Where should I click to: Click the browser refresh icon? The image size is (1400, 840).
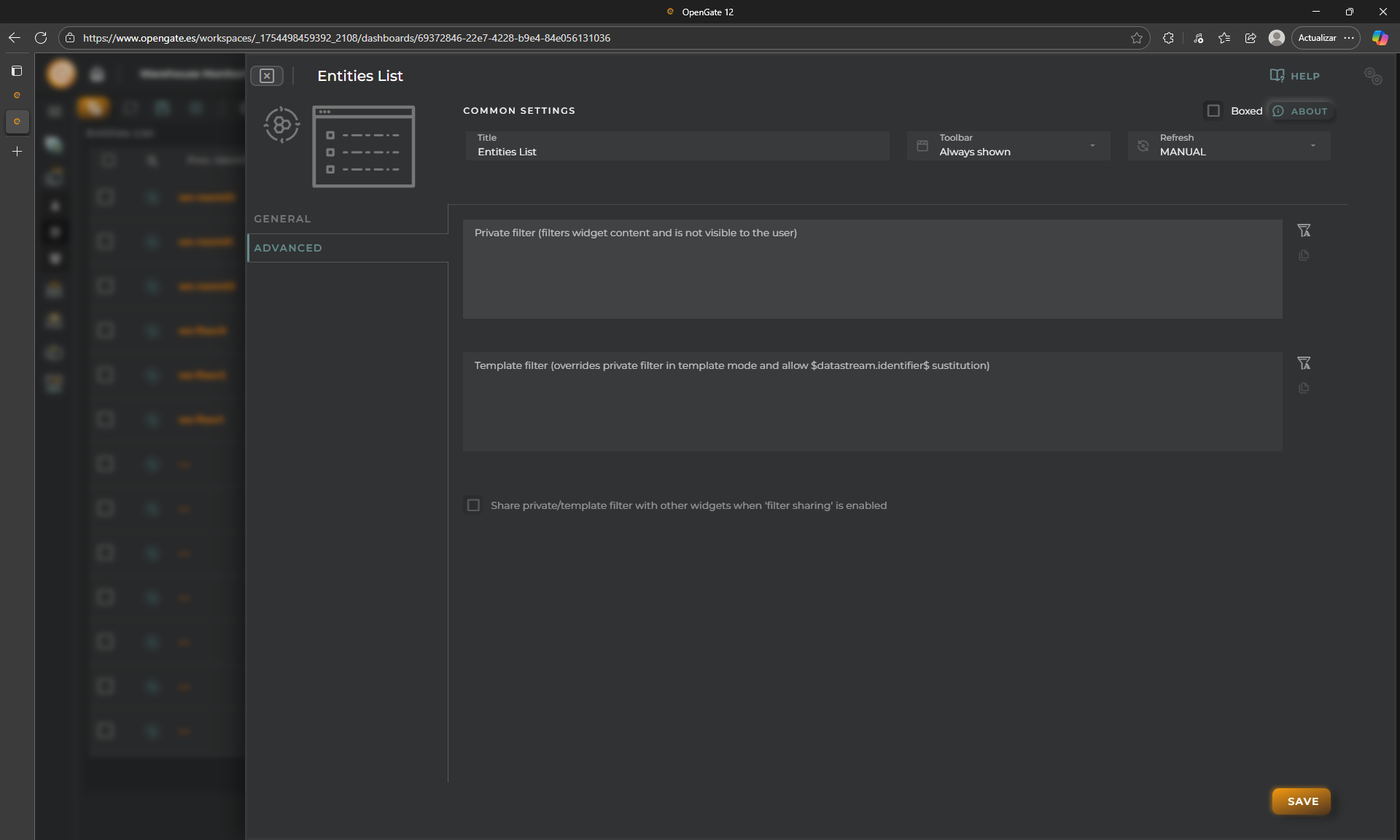[41, 38]
